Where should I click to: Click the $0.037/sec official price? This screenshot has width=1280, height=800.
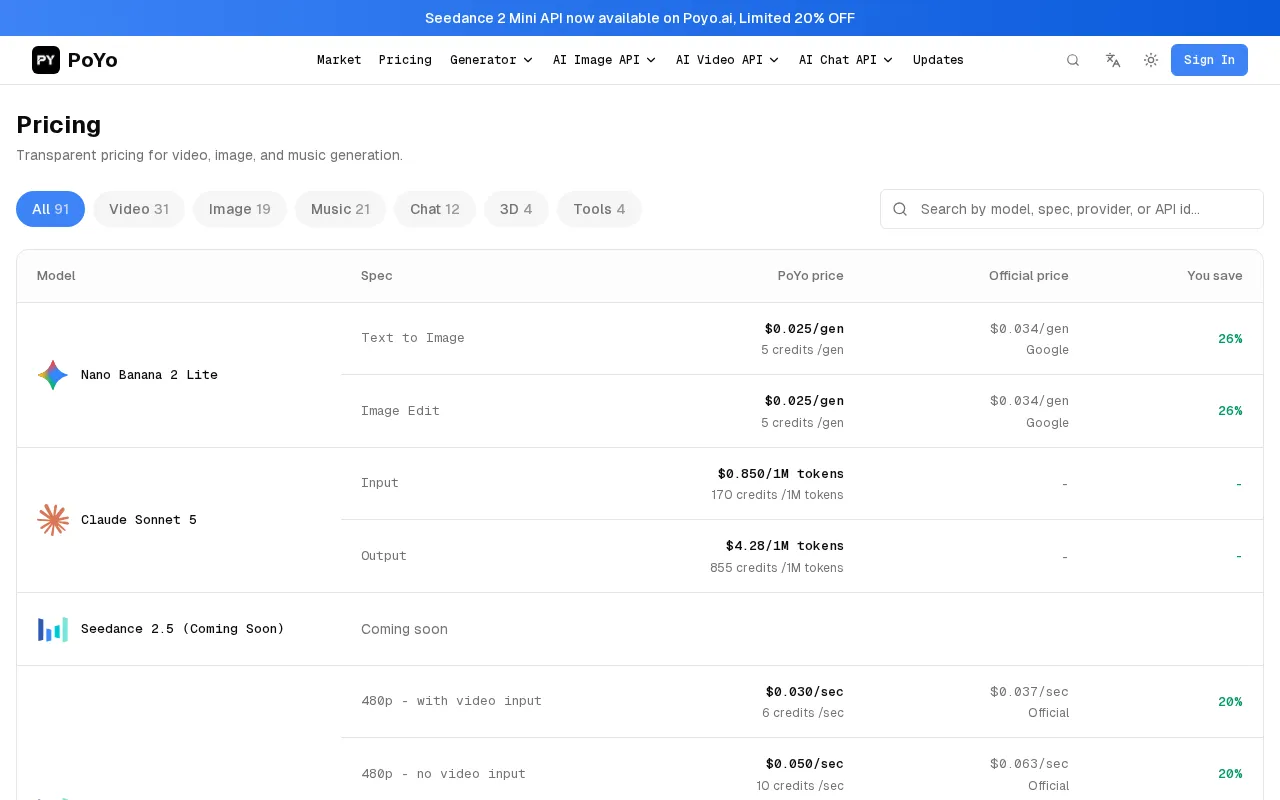(1029, 692)
